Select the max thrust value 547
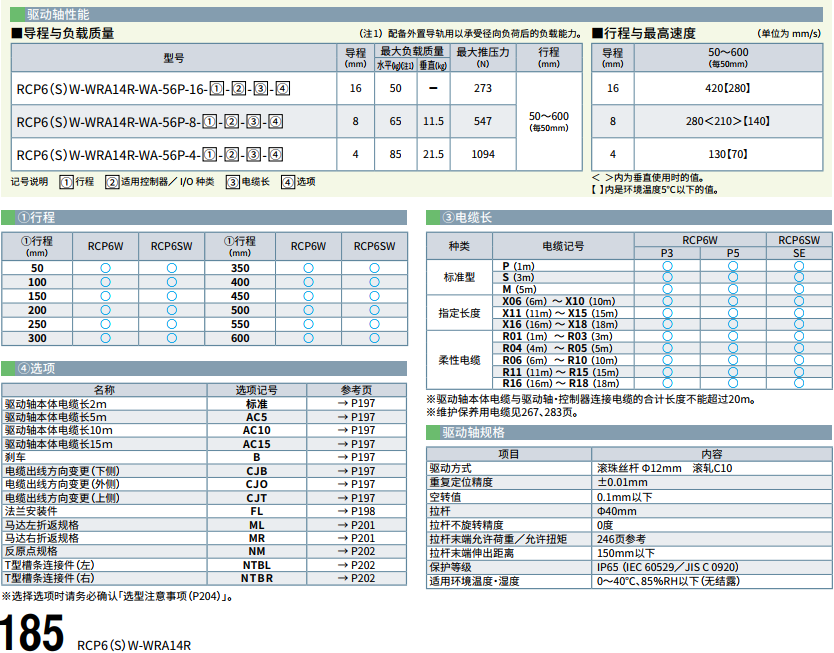The width and height of the screenshot is (834, 653). (x=483, y=121)
